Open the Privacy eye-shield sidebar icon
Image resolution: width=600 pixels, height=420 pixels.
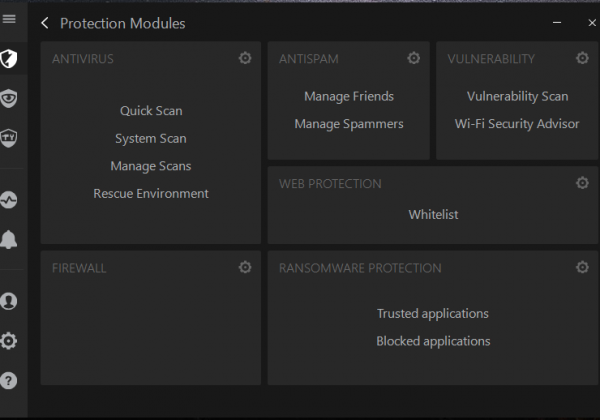click(8, 98)
